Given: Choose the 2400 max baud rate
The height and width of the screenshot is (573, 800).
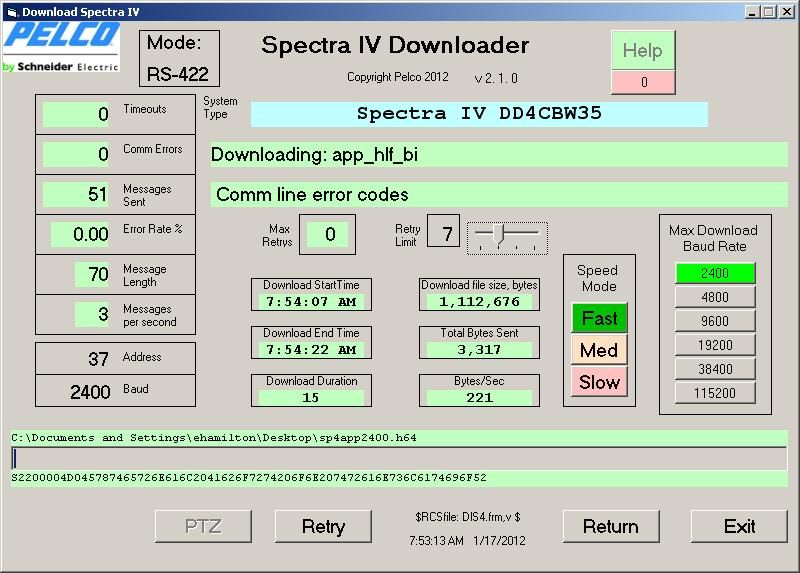Looking at the screenshot, I should (x=715, y=273).
